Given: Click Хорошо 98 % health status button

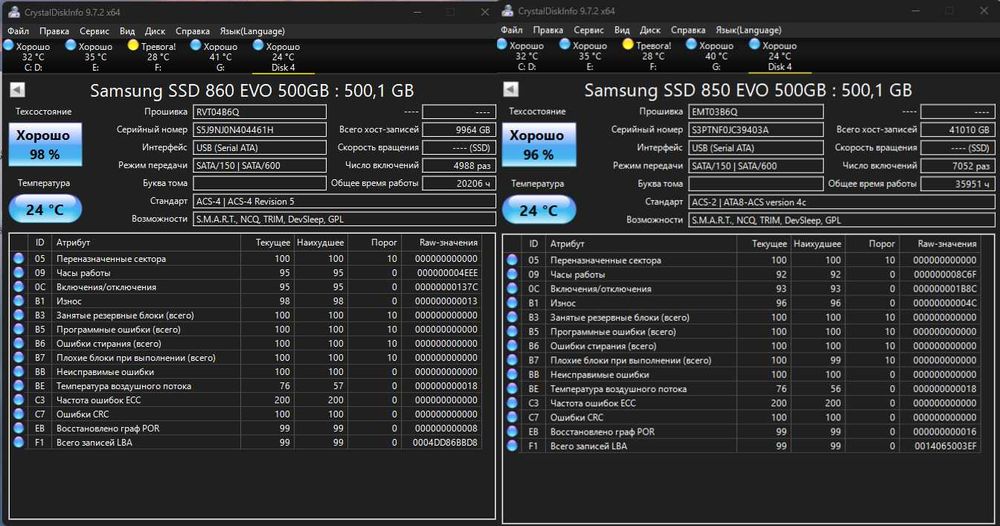Looking at the screenshot, I should click(x=45, y=144).
